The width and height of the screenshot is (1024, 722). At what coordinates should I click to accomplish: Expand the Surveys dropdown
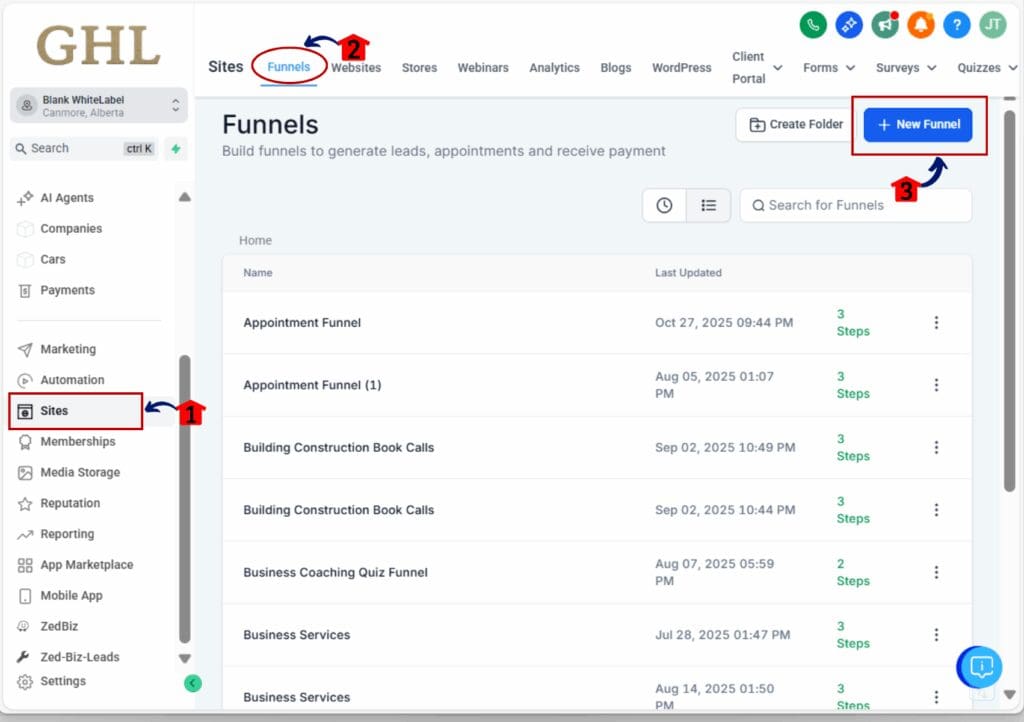905,67
